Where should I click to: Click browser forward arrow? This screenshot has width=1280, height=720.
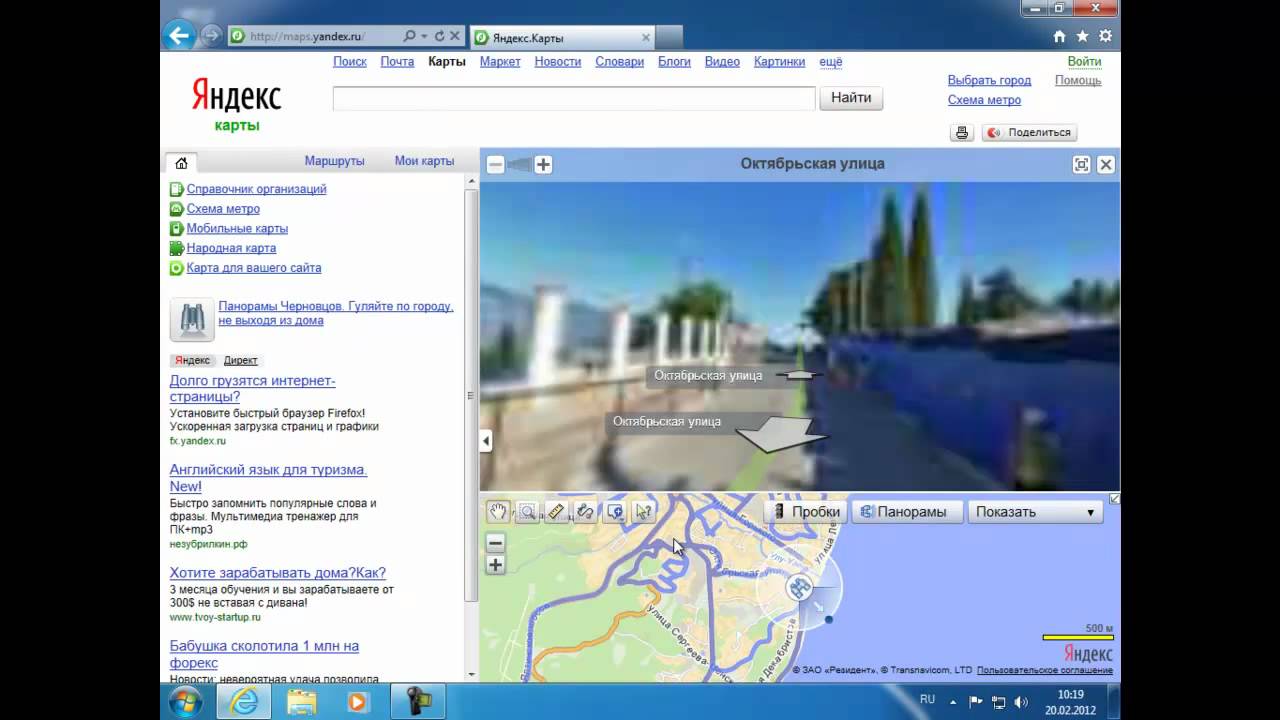[211, 36]
